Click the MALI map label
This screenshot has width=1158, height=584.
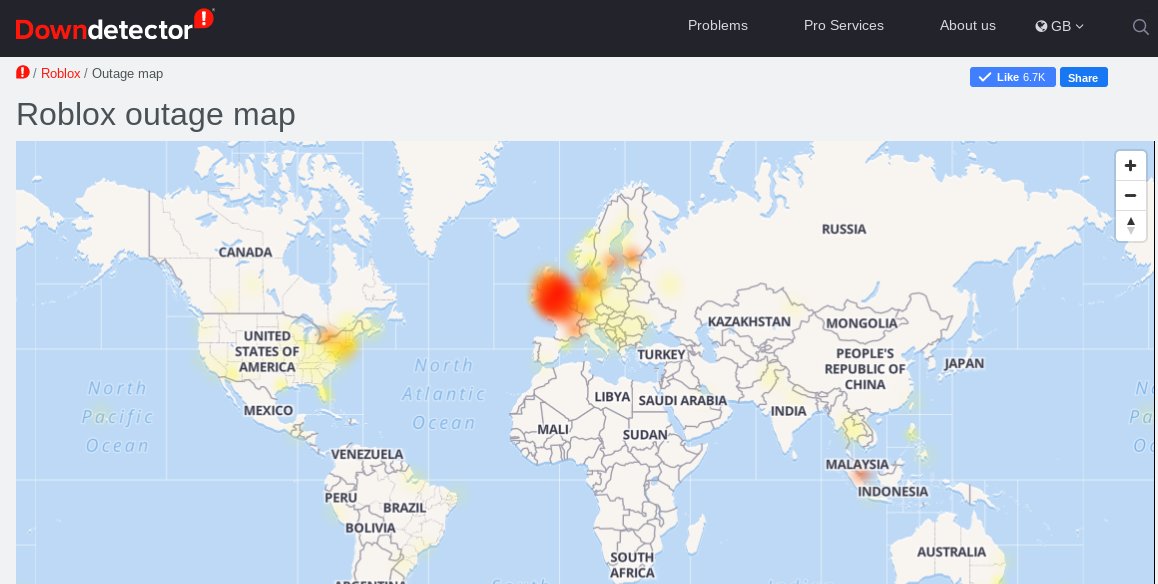[552, 429]
